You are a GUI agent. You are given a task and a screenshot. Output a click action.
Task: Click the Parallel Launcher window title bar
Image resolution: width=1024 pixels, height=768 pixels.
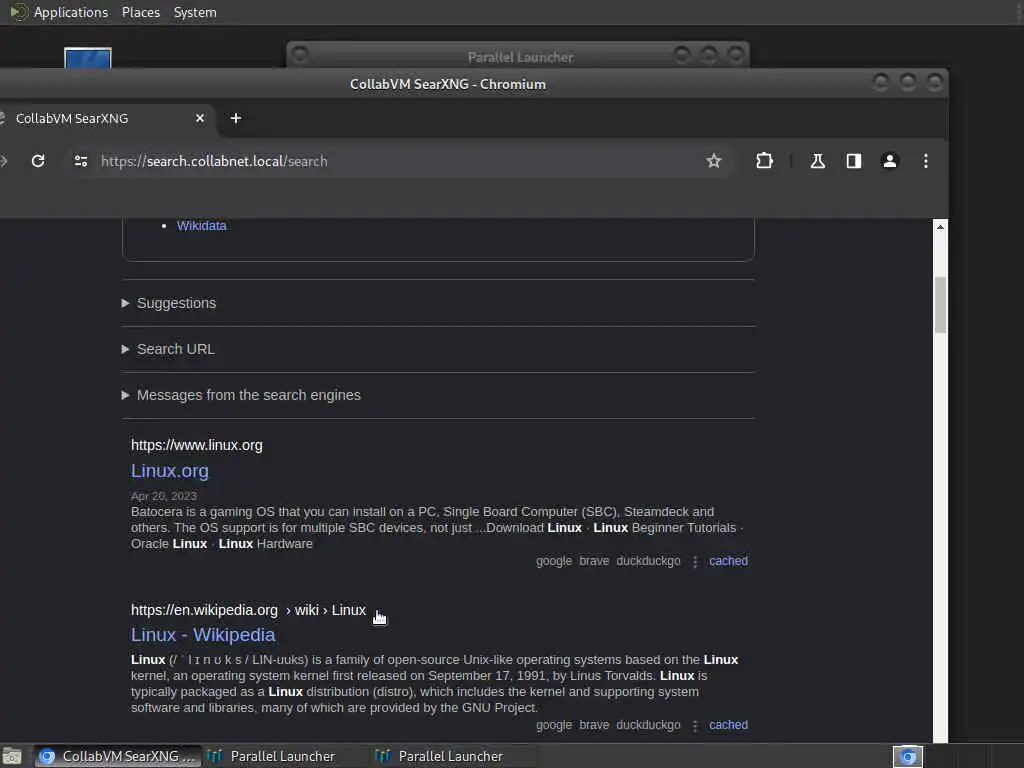click(520, 57)
